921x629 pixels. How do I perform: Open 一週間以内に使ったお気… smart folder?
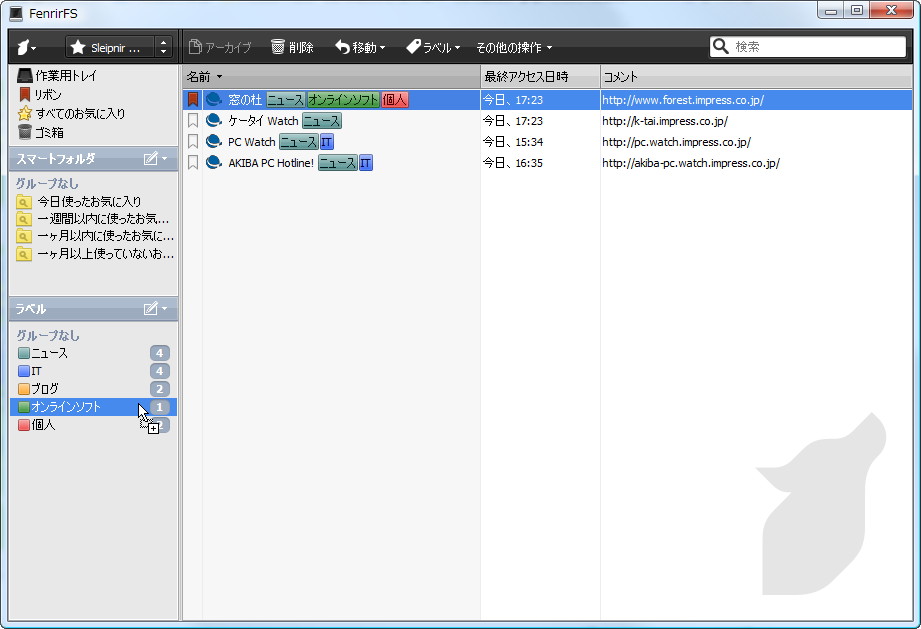click(93, 219)
